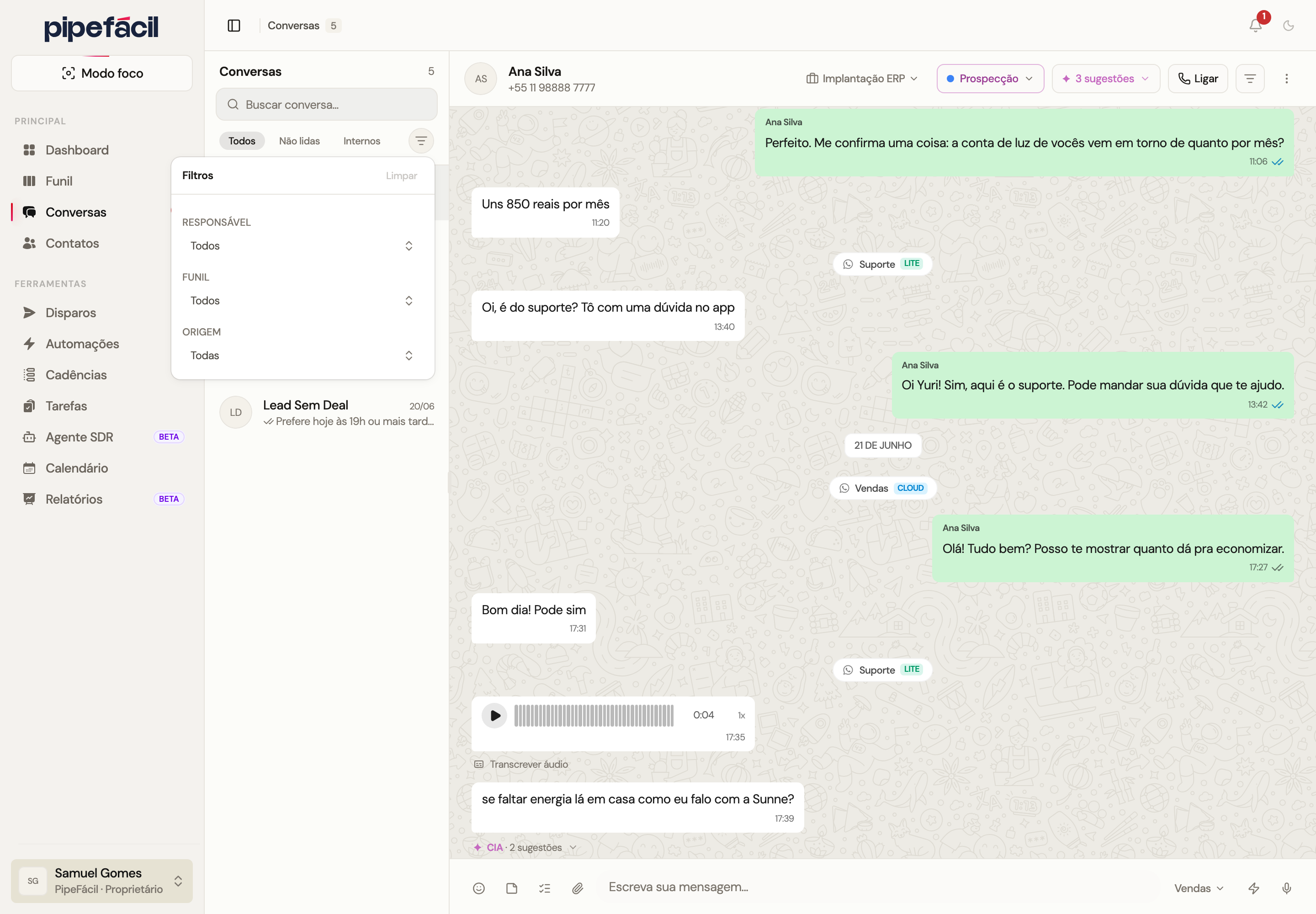
Task: Click the note/sticker icon in composer
Action: pos(511,887)
